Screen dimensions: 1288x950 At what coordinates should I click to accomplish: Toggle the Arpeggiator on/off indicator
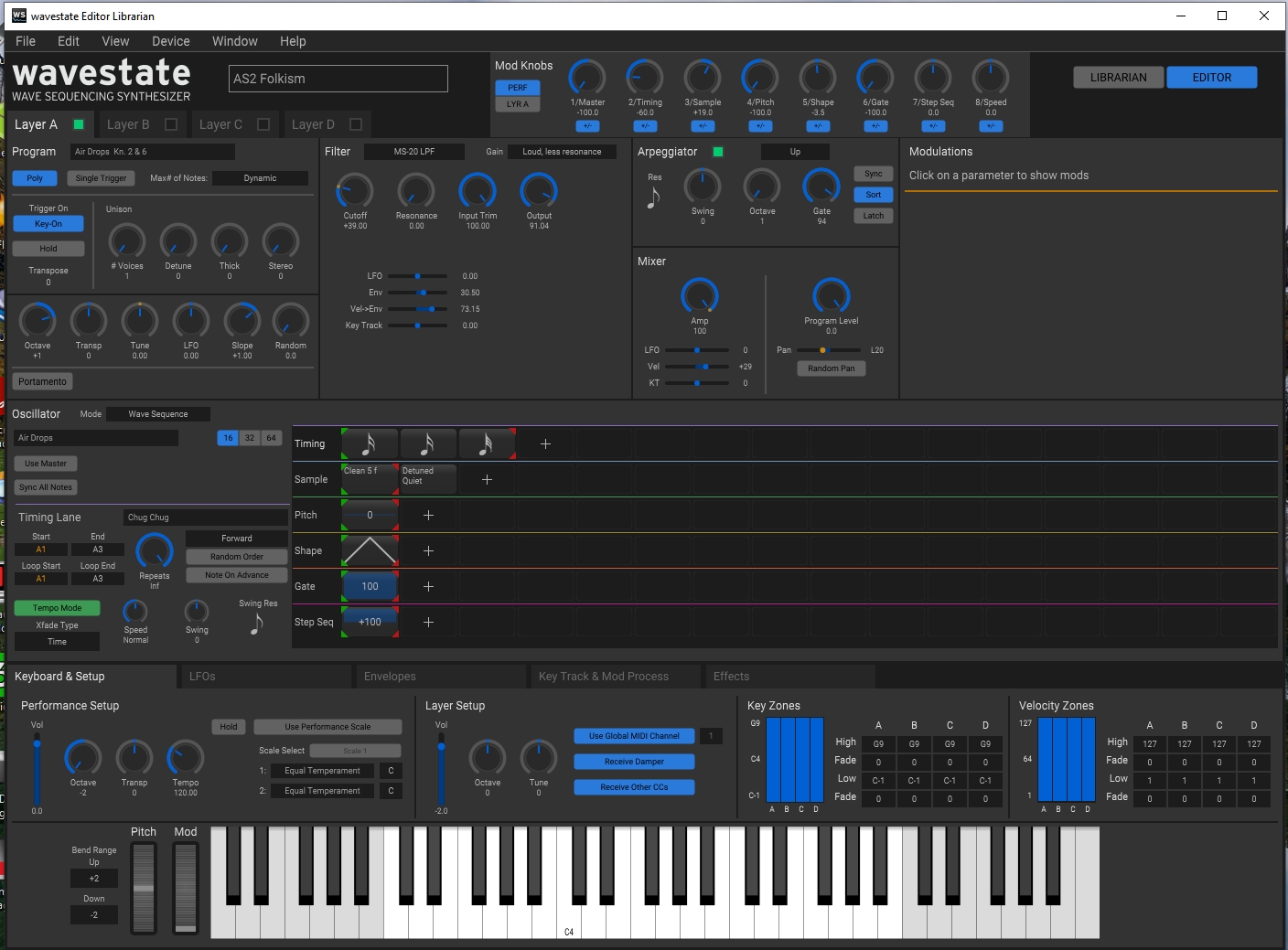click(x=718, y=152)
